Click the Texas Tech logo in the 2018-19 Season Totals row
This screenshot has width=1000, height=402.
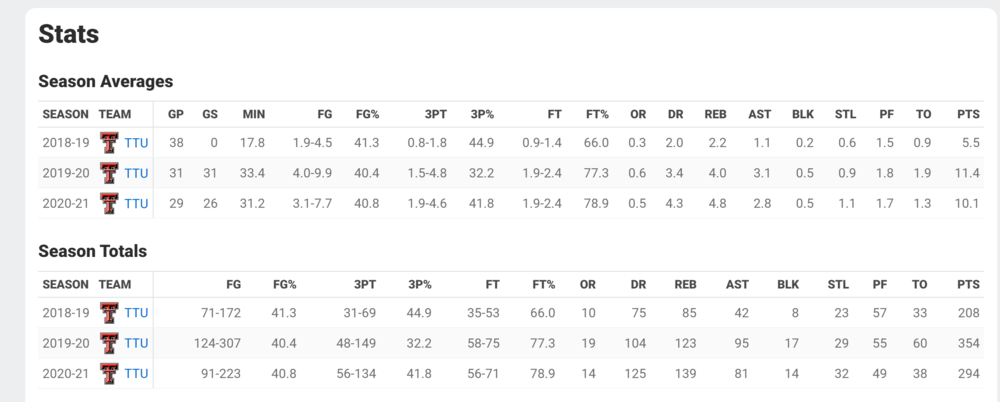coord(110,314)
